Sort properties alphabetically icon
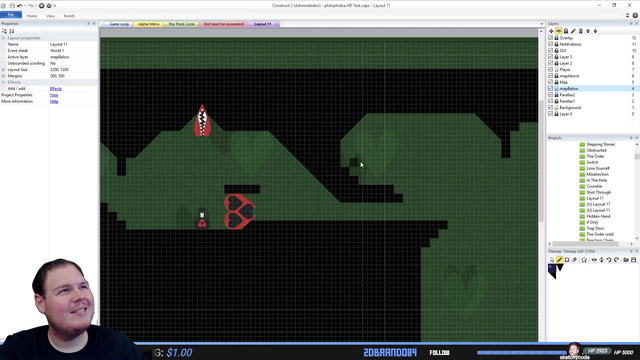Screen dimensions: 640x360 [12, 31]
